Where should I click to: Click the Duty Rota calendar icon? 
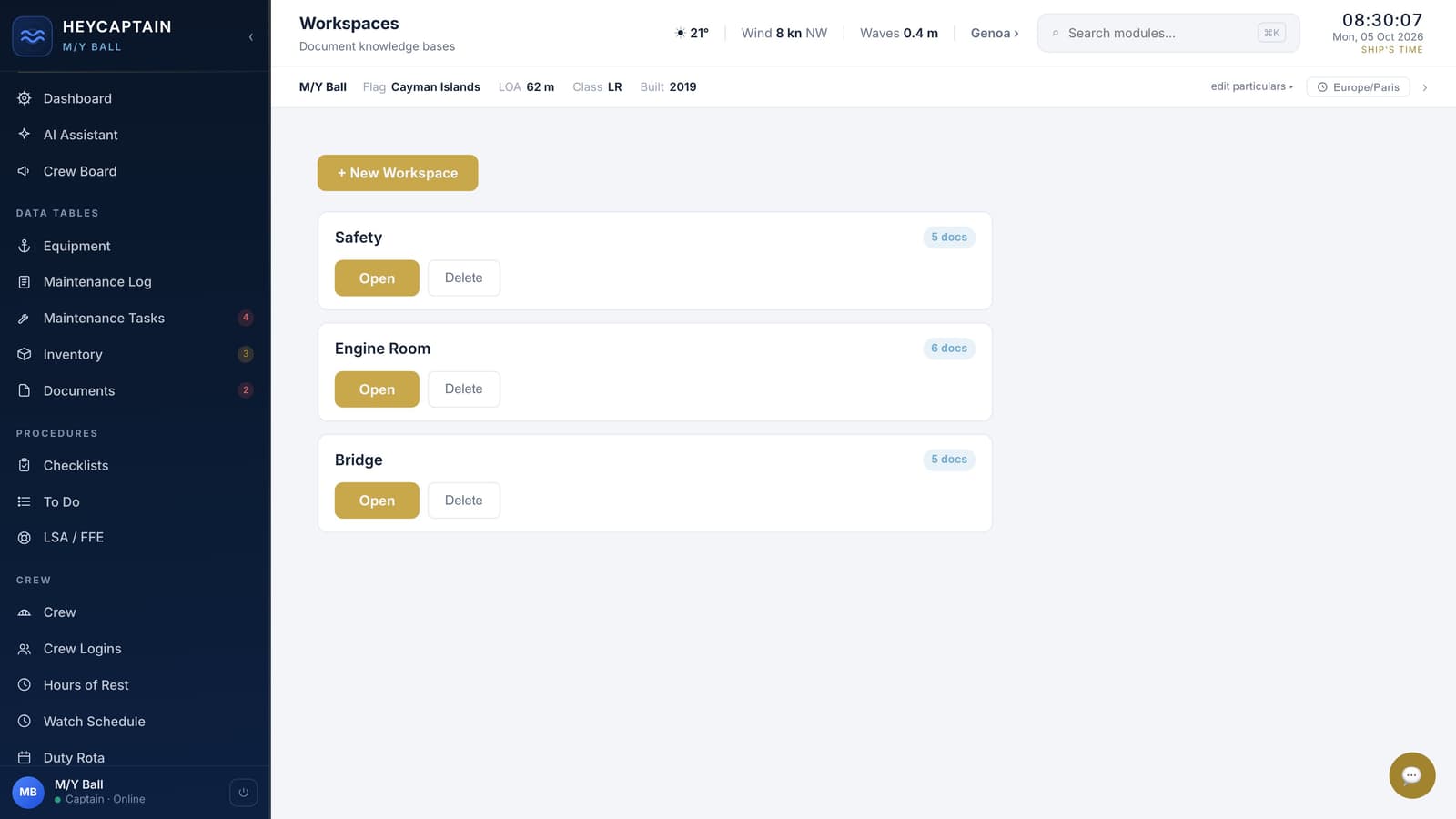click(x=25, y=757)
